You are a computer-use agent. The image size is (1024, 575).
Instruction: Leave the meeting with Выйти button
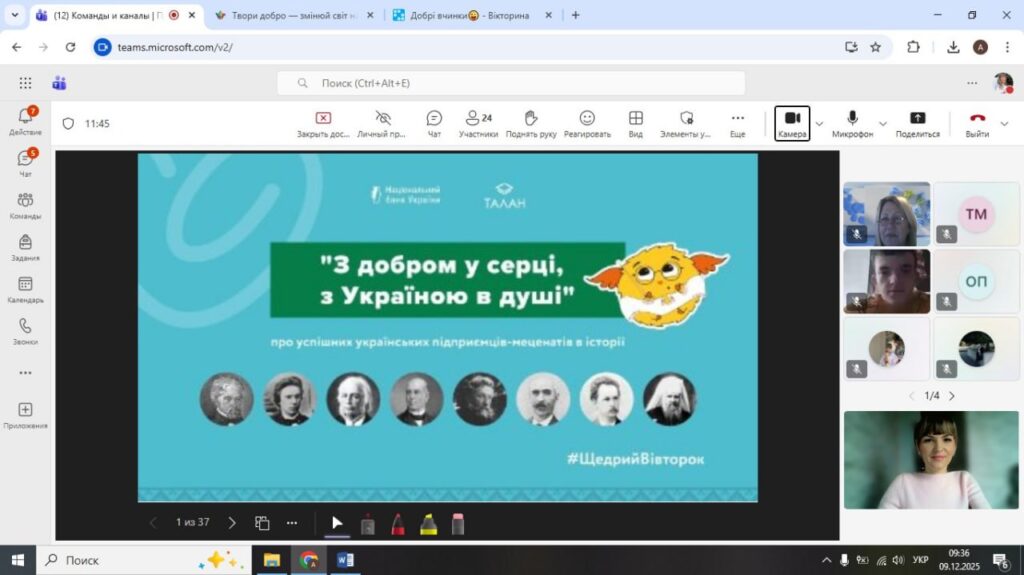click(x=976, y=123)
